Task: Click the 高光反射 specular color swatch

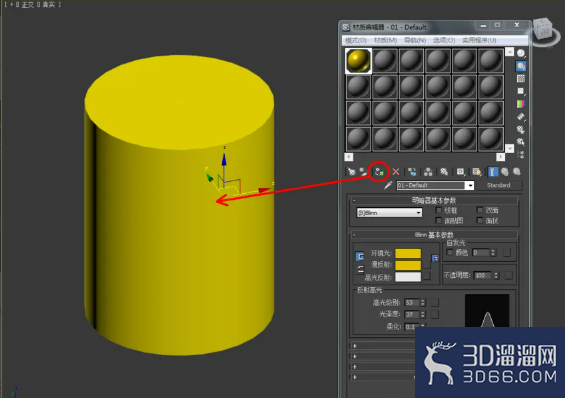Action: pos(408,277)
